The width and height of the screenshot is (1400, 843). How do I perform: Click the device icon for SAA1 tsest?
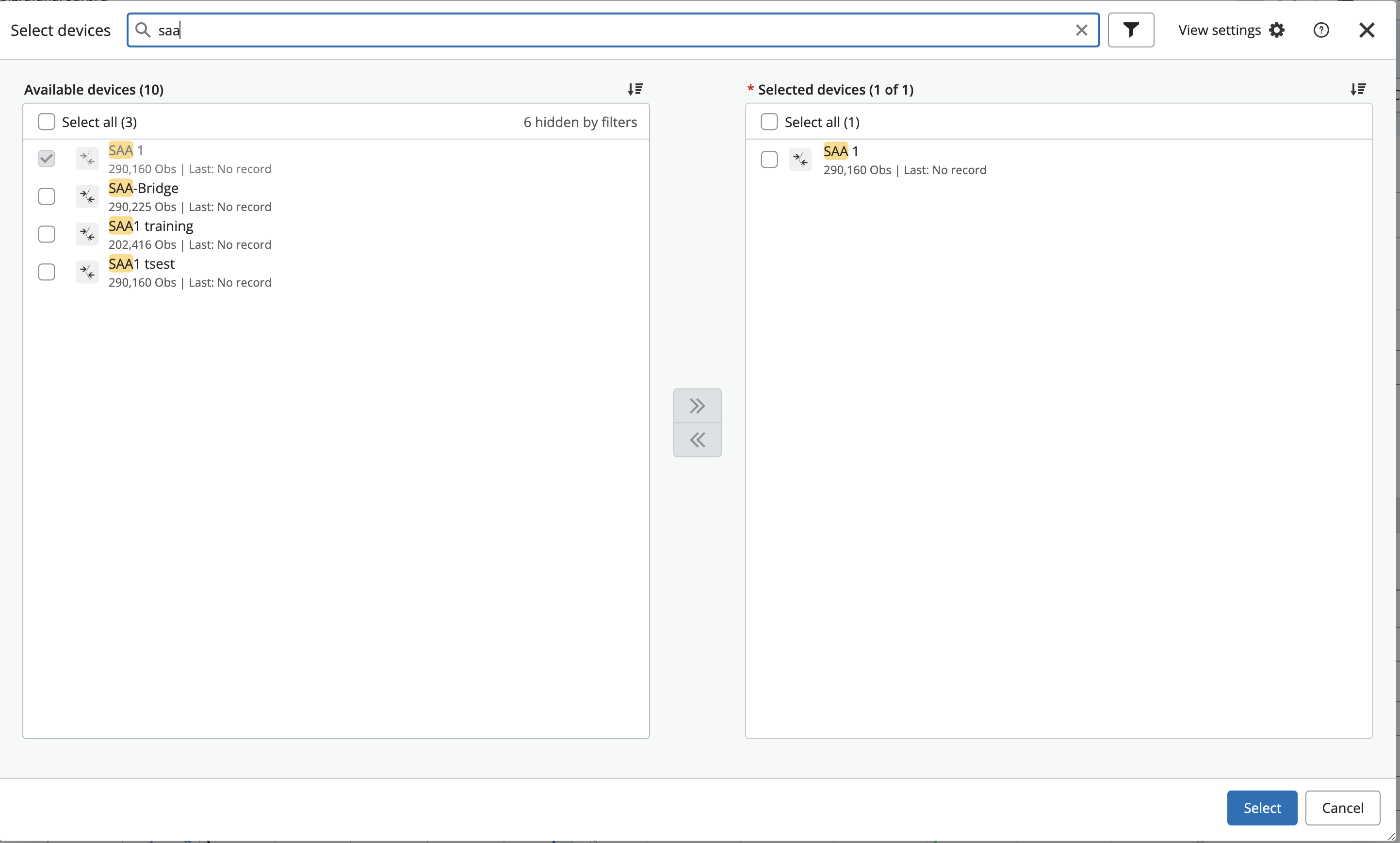(x=87, y=272)
